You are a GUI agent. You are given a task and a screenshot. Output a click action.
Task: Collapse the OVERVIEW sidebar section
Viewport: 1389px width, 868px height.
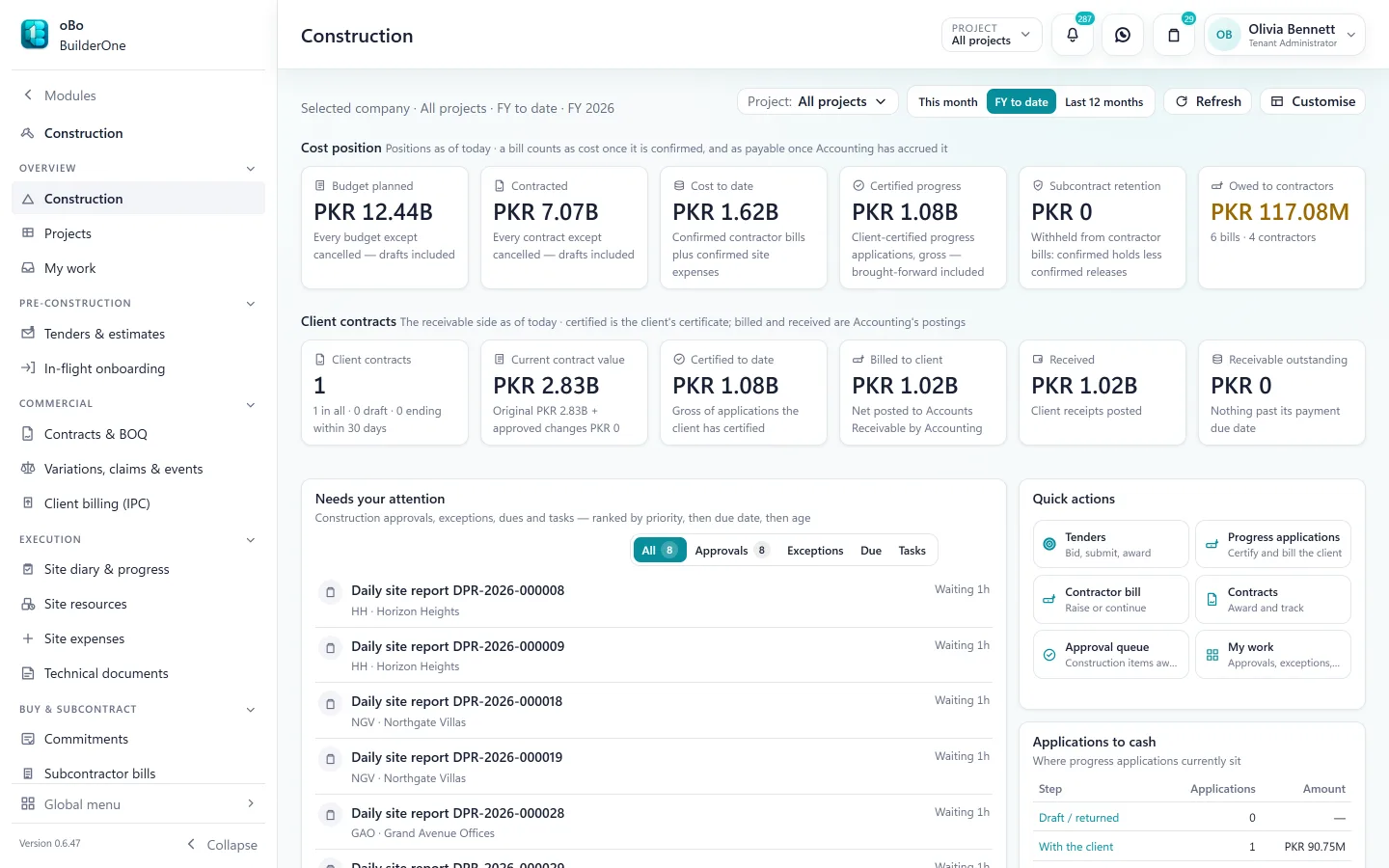click(251, 169)
